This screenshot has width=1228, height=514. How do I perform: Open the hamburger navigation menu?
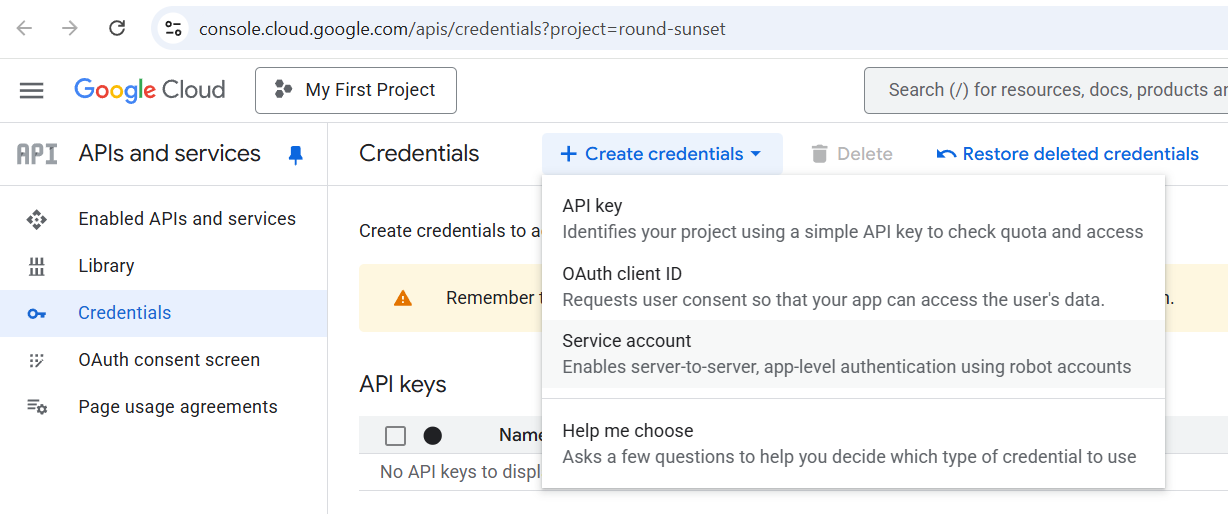click(x=32, y=90)
